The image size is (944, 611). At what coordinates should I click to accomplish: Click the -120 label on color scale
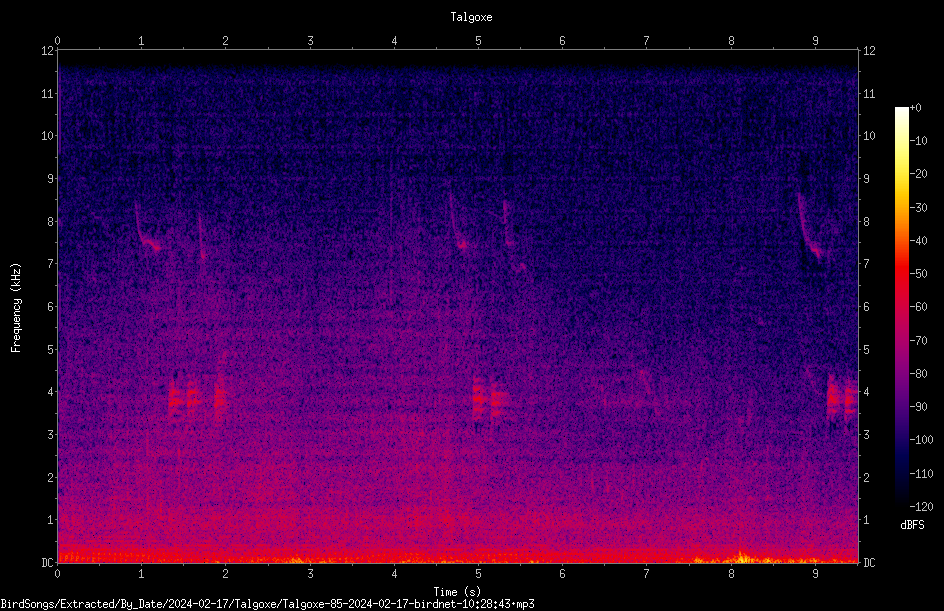(x=921, y=506)
